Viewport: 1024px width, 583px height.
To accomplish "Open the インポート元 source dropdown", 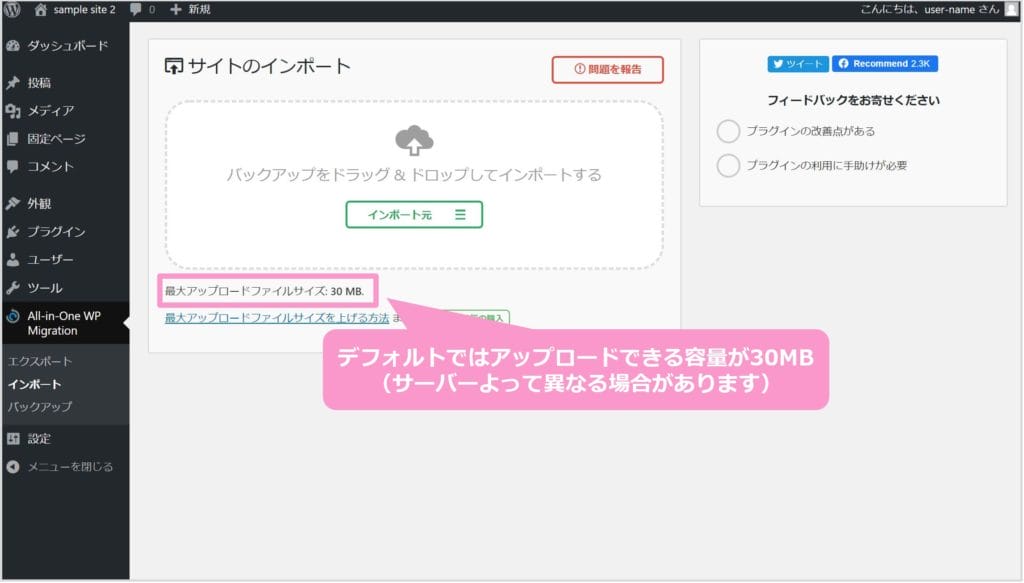I will (x=413, y=214).
